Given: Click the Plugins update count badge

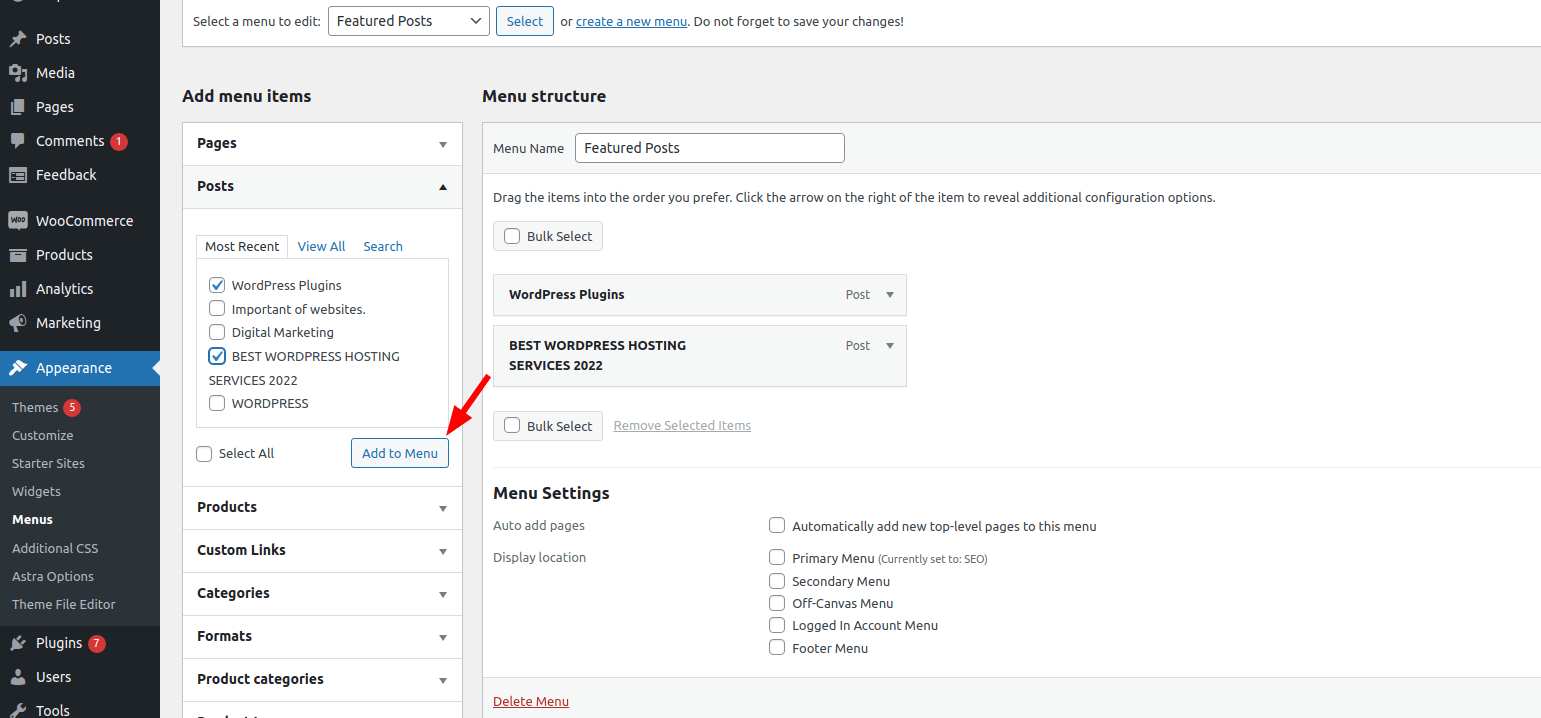Looking at the screenshot, I should click(96, 643).
